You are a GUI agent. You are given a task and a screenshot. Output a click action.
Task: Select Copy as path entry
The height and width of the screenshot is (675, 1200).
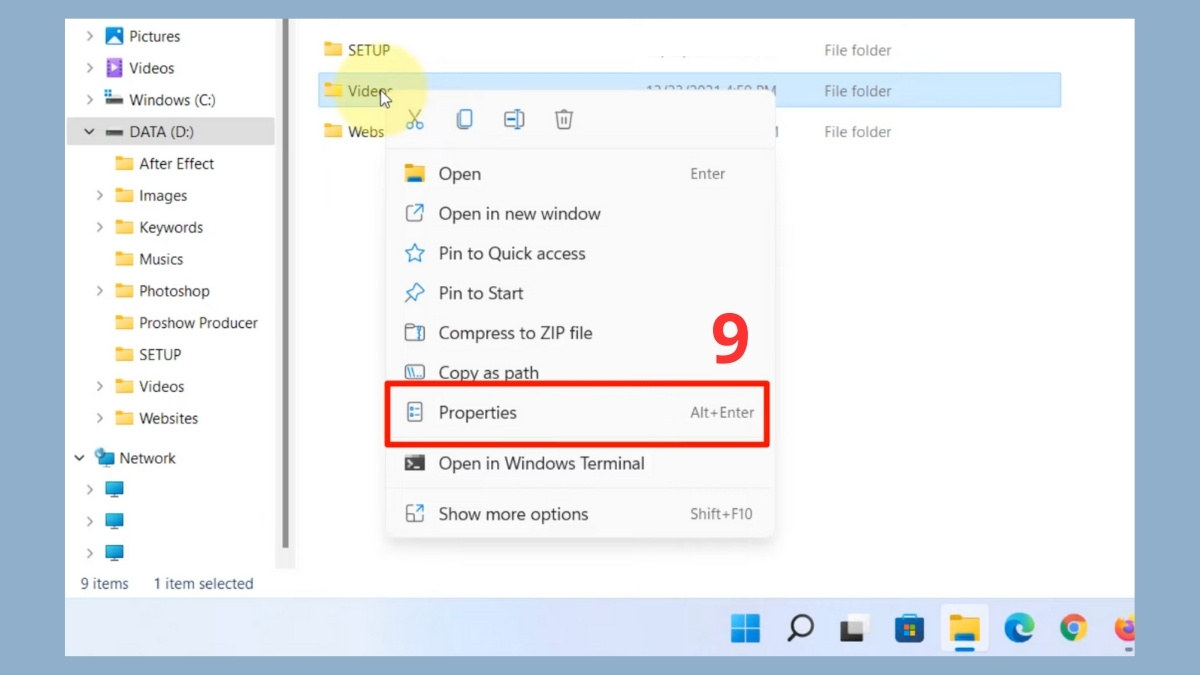(x=580, y=372)
